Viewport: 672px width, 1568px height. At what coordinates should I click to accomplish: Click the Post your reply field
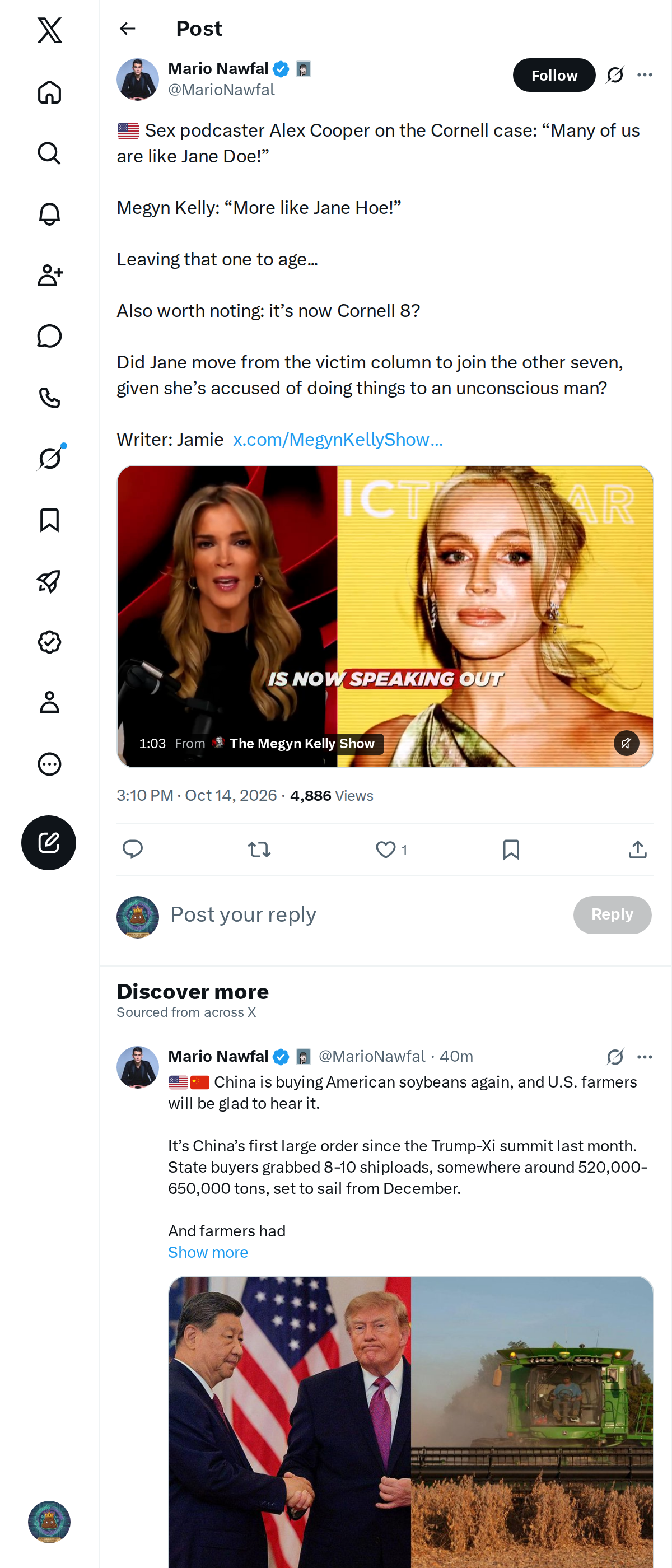365,915
